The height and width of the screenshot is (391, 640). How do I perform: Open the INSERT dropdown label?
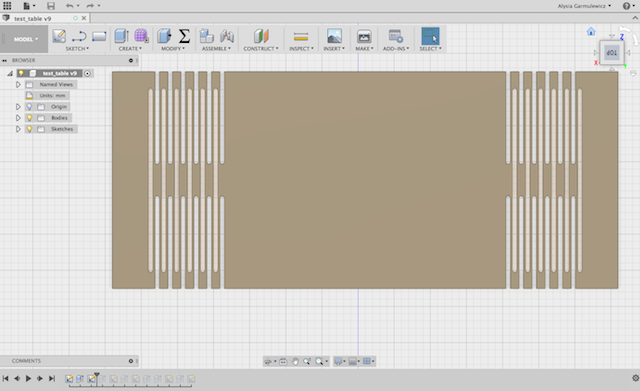[334, 49]
